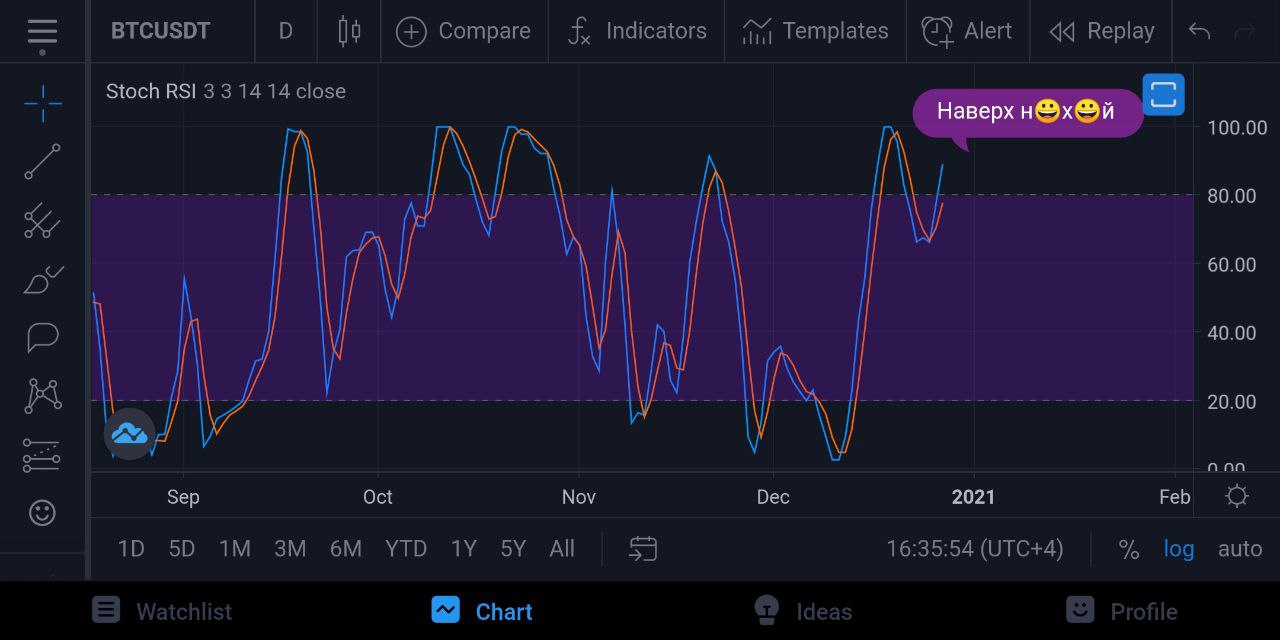Viewport: 1280px width, 640px height.
Task: Switch to the Profile tab
Action: [x=1122, y=611]
